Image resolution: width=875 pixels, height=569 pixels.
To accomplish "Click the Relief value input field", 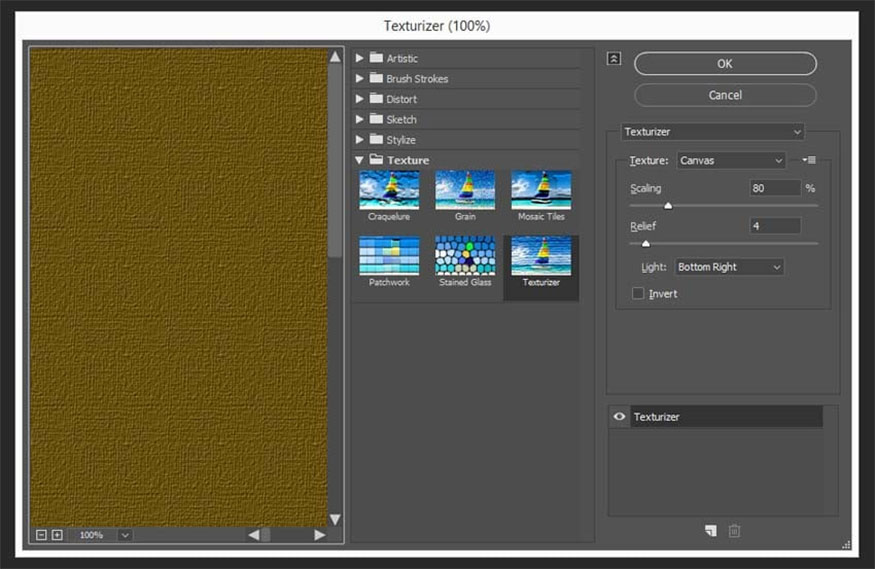I will pos(775,226).
